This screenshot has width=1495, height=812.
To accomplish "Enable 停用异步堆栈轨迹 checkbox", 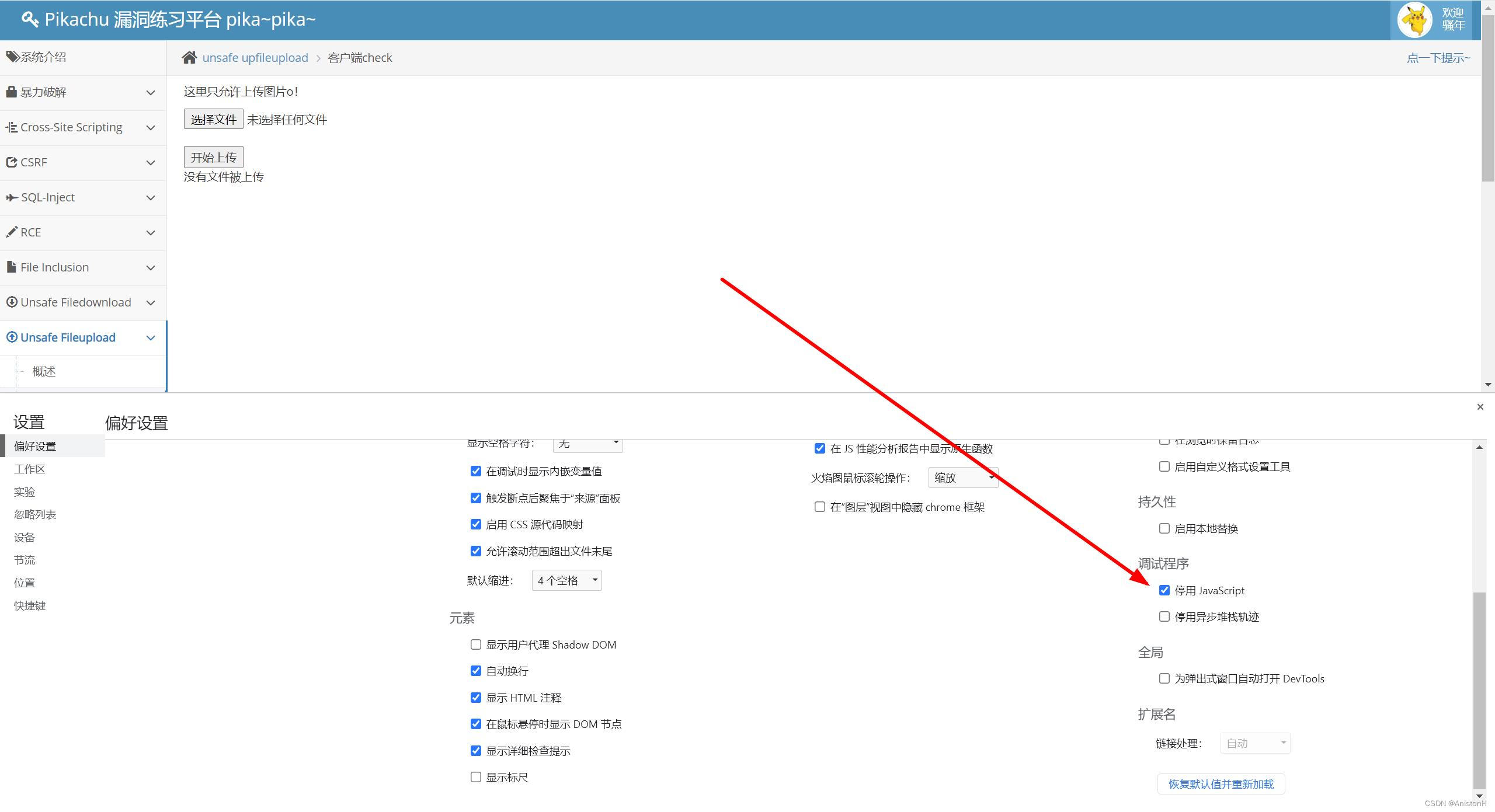I will pyautogui.click(x=1164, y=616).
